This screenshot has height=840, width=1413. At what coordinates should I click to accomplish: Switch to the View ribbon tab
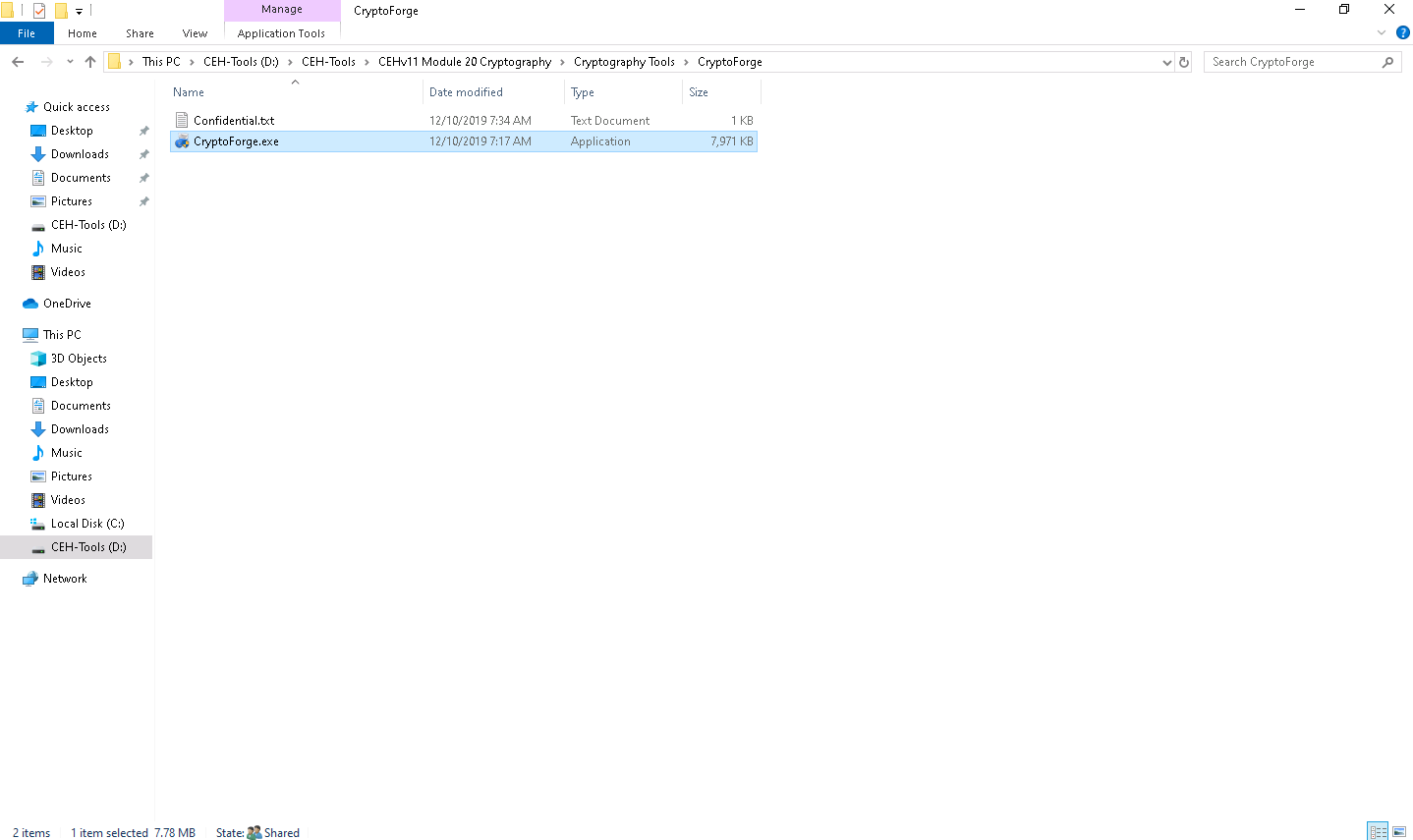pos(195,33)
